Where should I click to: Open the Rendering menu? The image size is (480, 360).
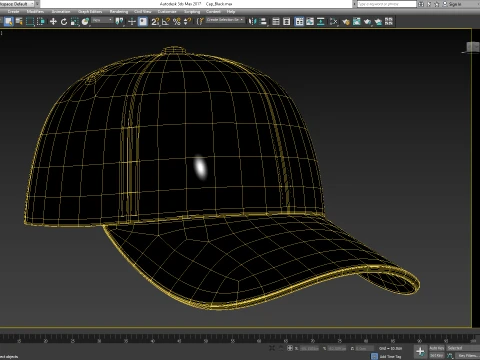(x=119, y=11)
